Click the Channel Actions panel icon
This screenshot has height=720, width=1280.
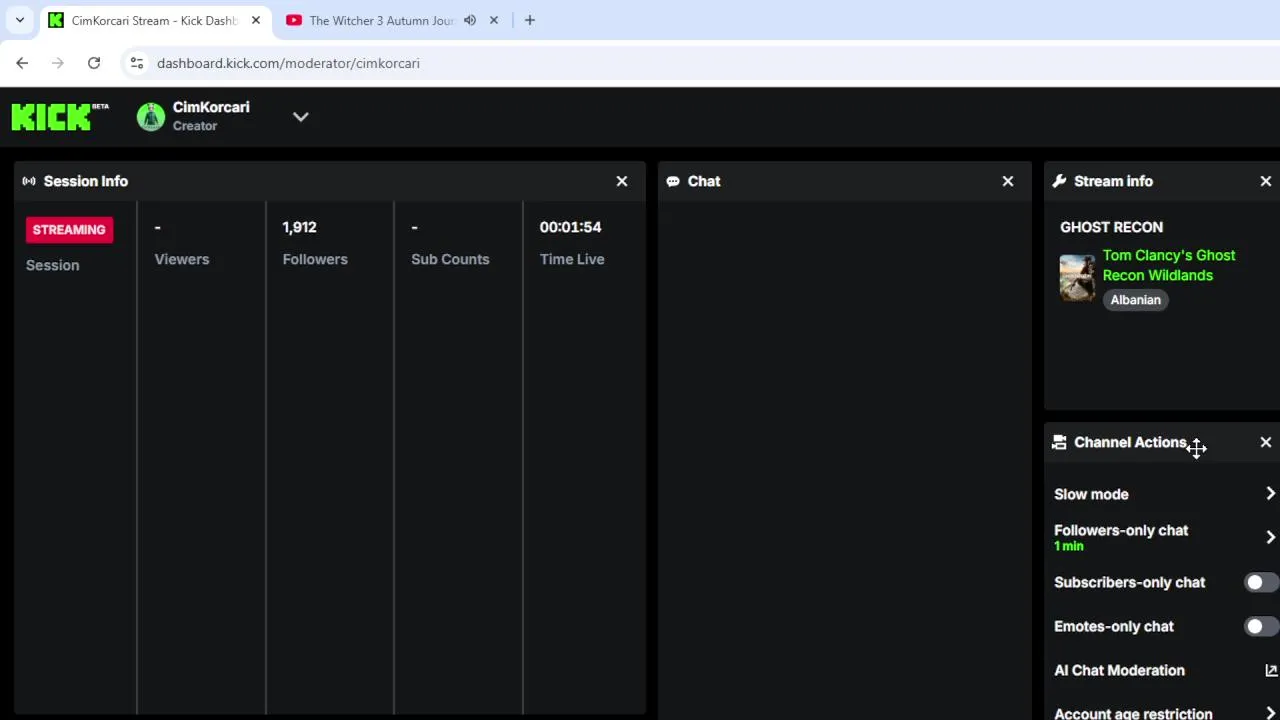(x=1059, y=442)
